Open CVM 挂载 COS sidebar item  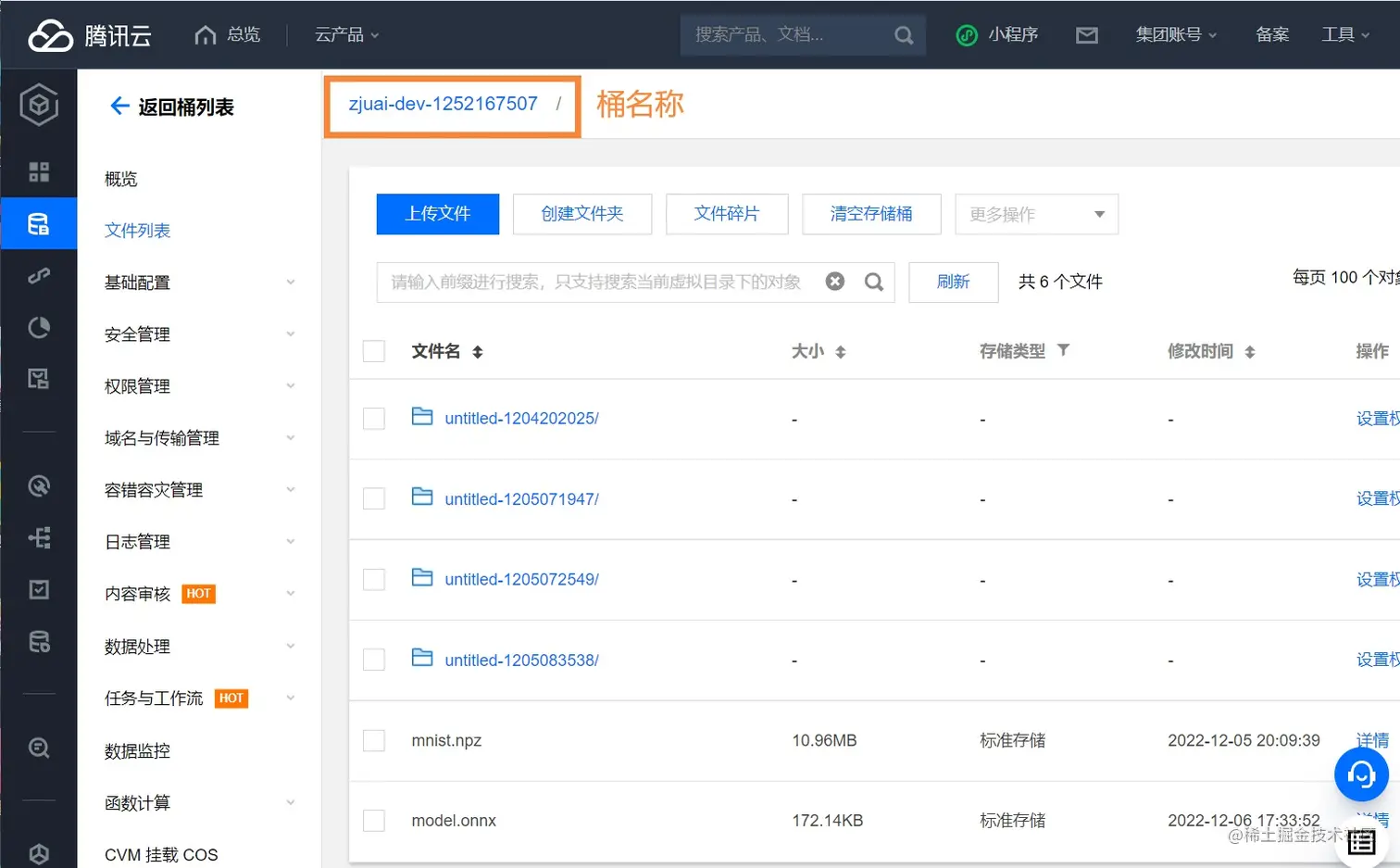(x=161, y=855)
